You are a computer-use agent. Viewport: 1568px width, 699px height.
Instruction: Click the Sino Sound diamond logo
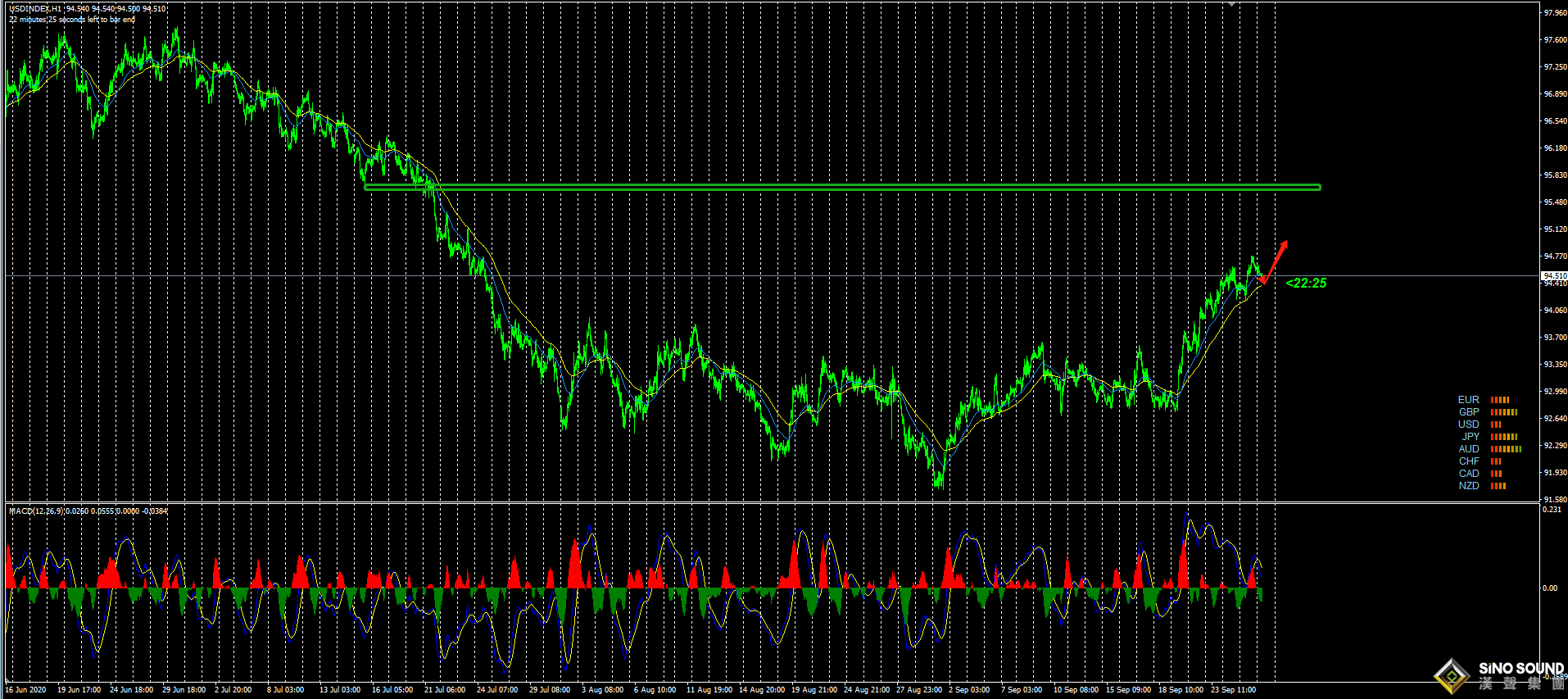pyautogui.click(x=1452, y=676)
